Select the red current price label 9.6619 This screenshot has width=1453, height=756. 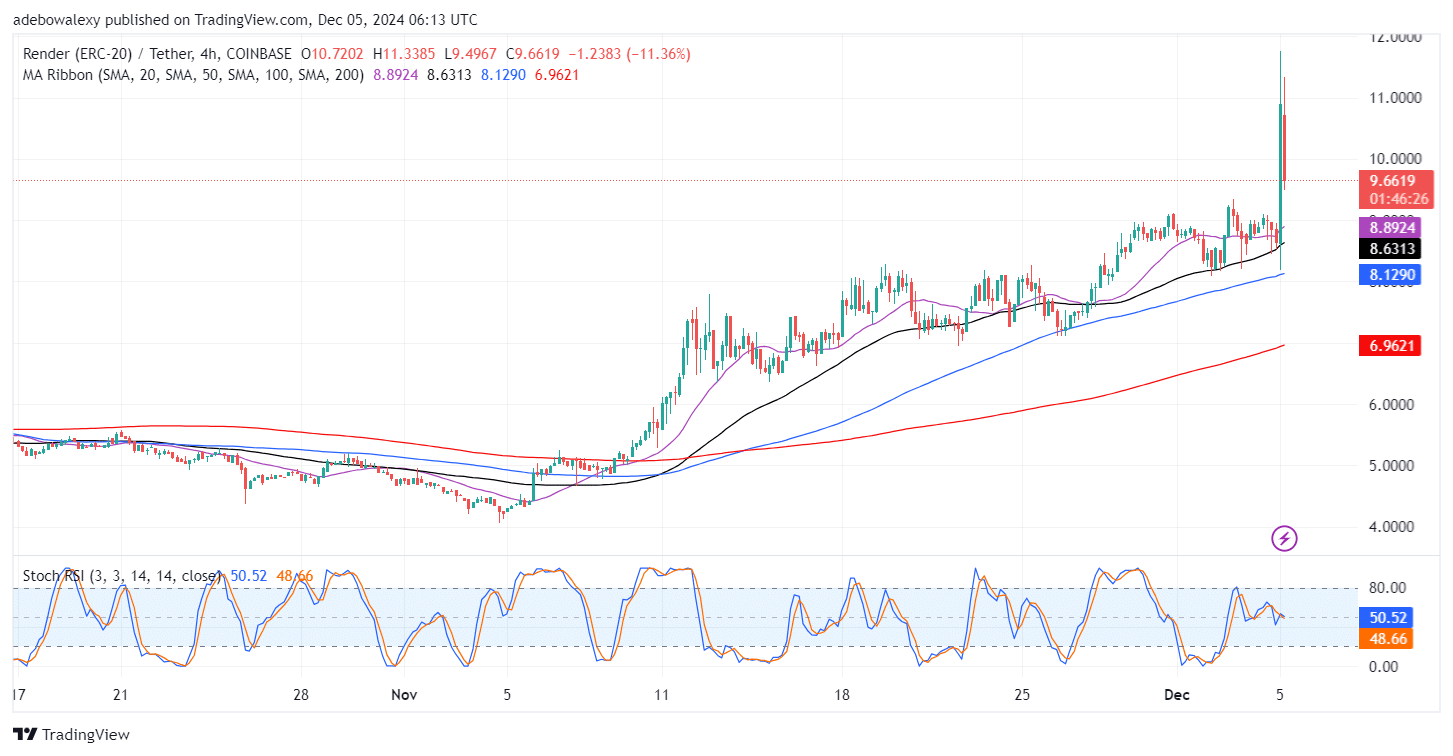[x=1395, y=181]
